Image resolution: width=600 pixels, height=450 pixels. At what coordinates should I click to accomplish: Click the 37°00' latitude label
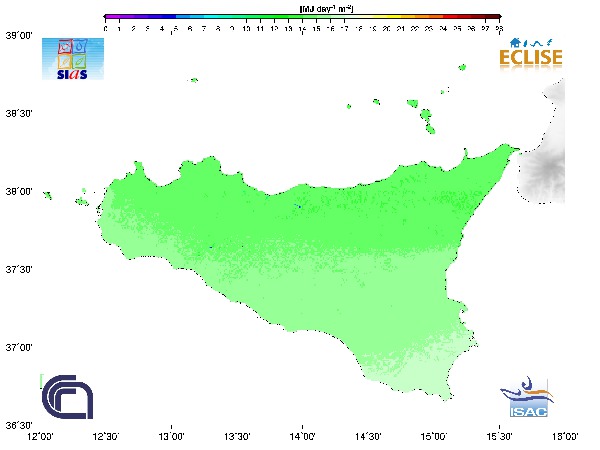(x=19, y=348)
